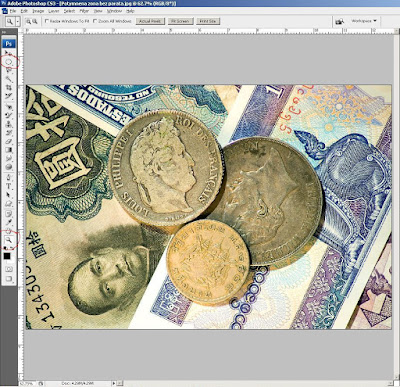
Task: Click the Actual Pixels button
Action: pyautogui.click(x=150, y=21)
